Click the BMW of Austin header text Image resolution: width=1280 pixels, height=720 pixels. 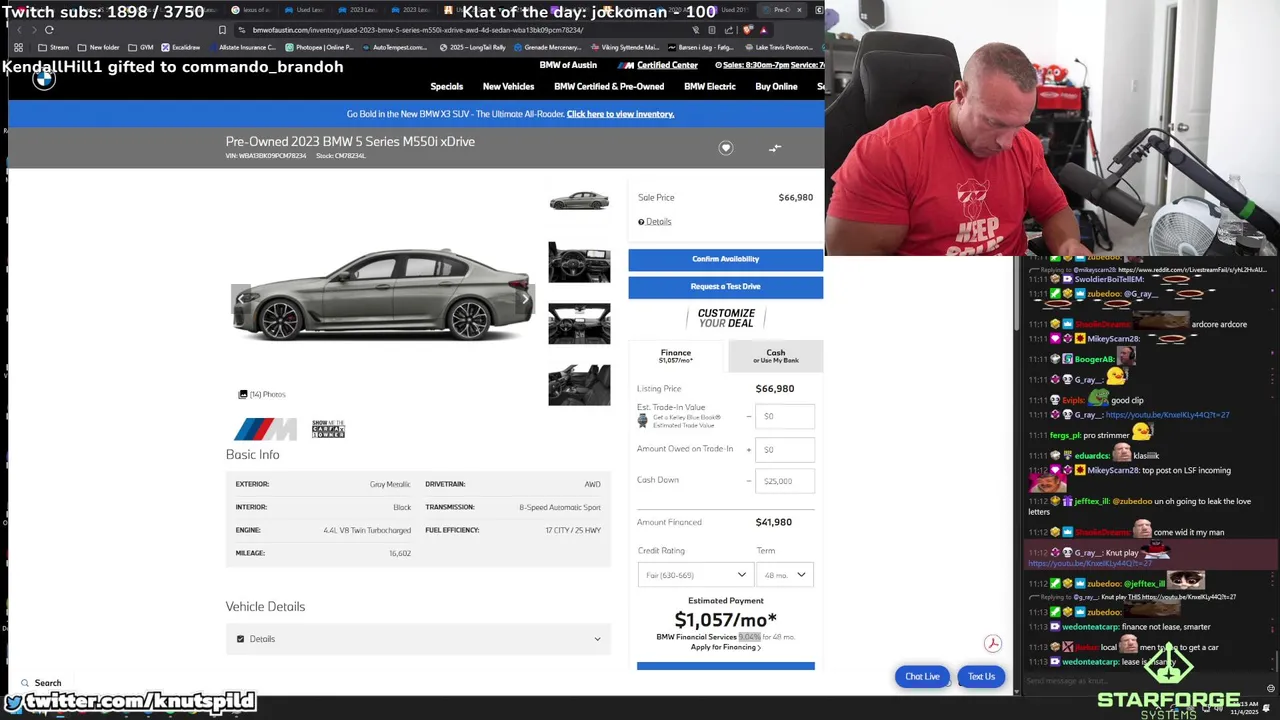(x=568, y=65)
